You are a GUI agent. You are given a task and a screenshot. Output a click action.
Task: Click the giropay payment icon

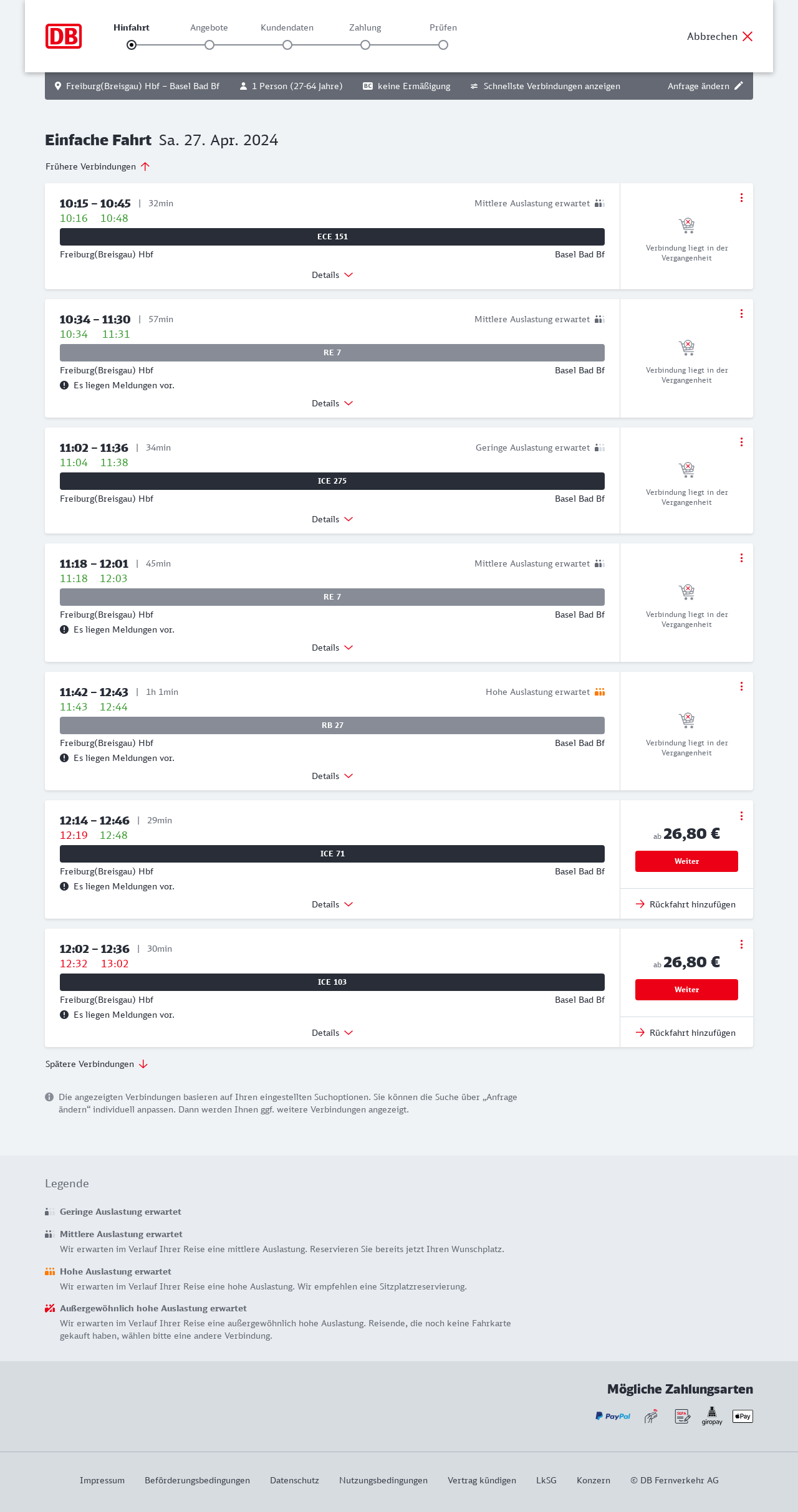pos(712,1416)
